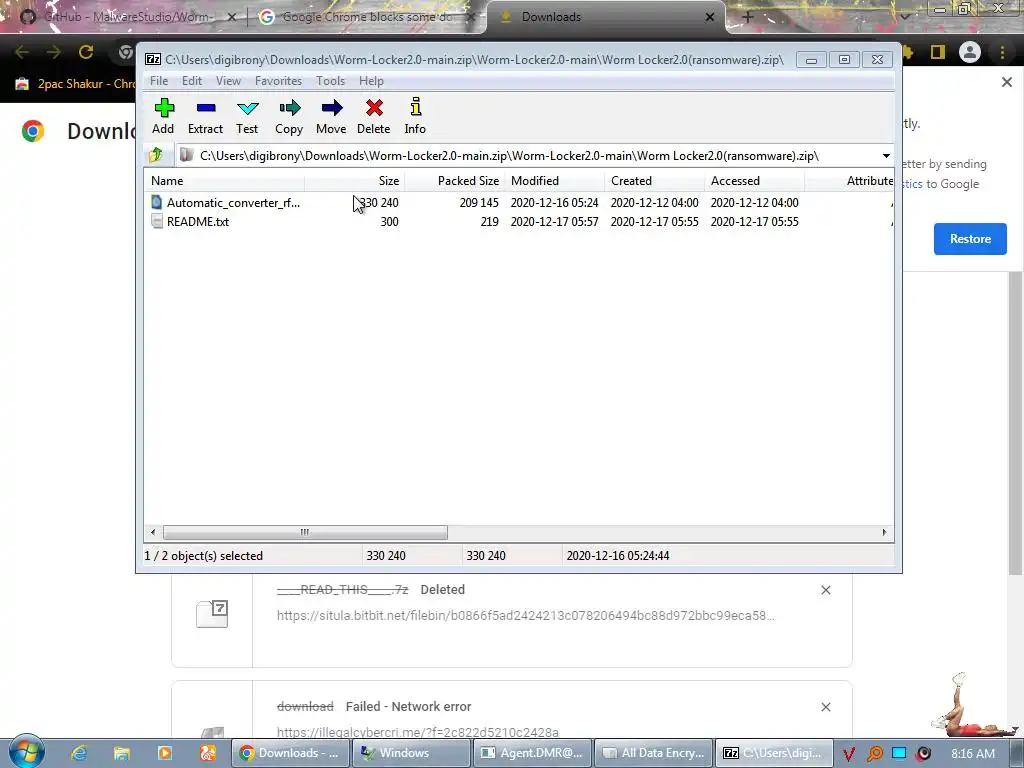The height and width of the screenshot is (768, 1024).
Task: Click the blue Restore button
Action: pos(970,239)
